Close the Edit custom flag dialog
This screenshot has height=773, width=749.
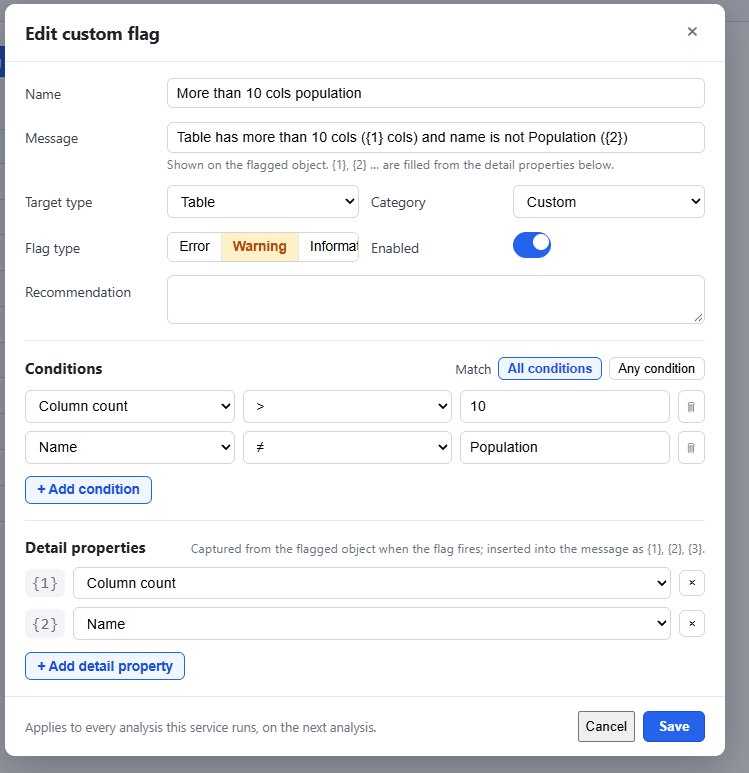tap(692, 32)
